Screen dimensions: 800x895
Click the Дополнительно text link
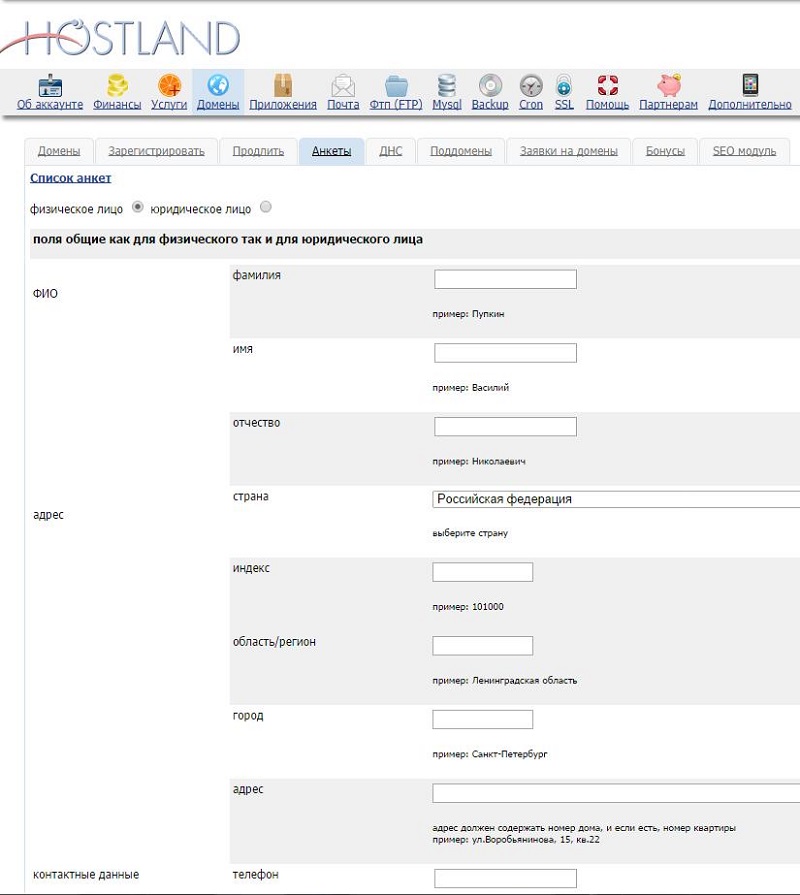(x=750, y=104)
